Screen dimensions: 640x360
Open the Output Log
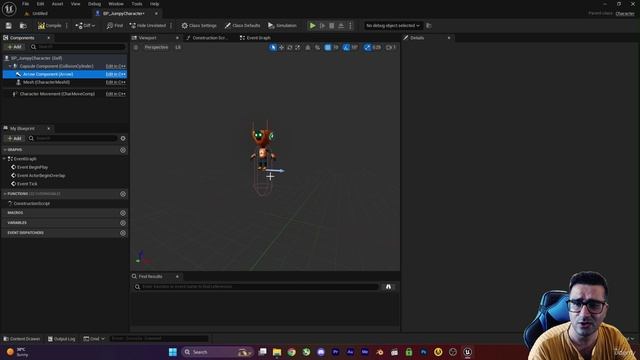(x=61, y=339)
